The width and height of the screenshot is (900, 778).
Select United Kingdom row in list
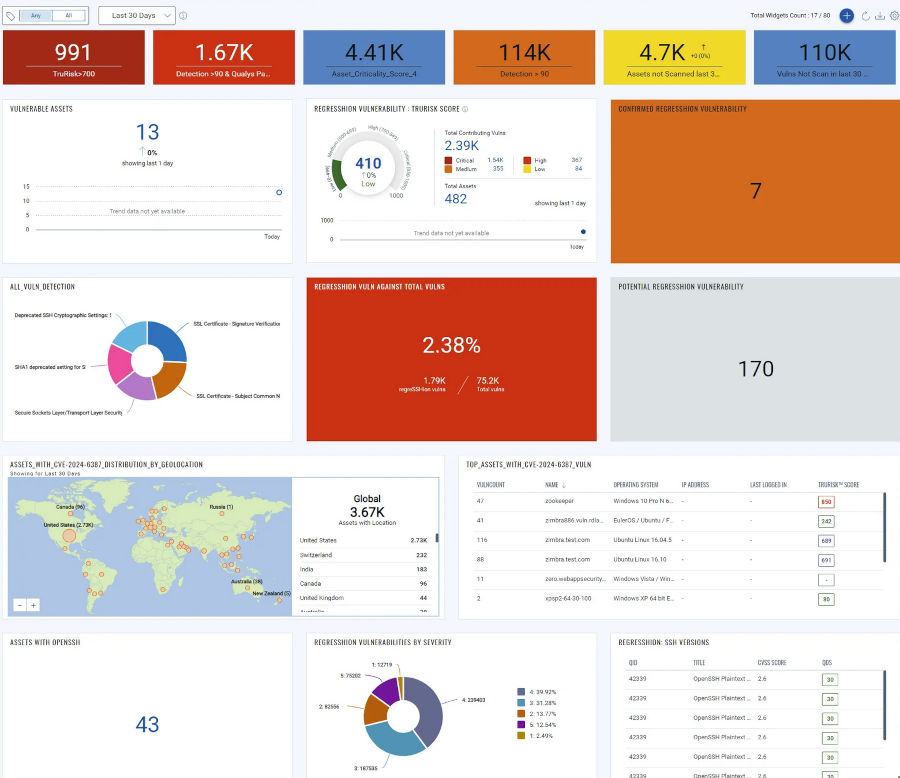coord(364,598)
